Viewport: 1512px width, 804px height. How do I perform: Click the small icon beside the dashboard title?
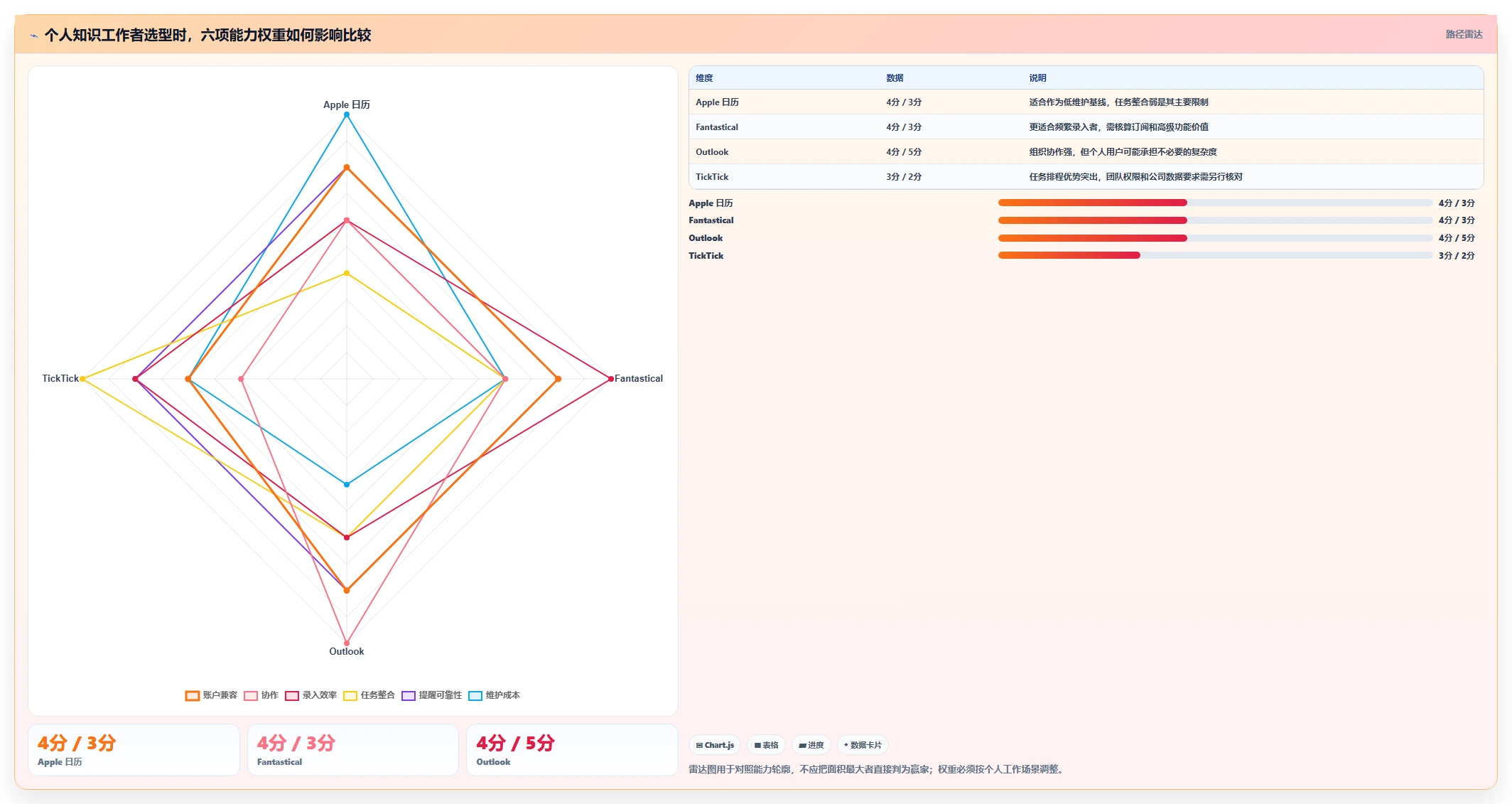34,36
